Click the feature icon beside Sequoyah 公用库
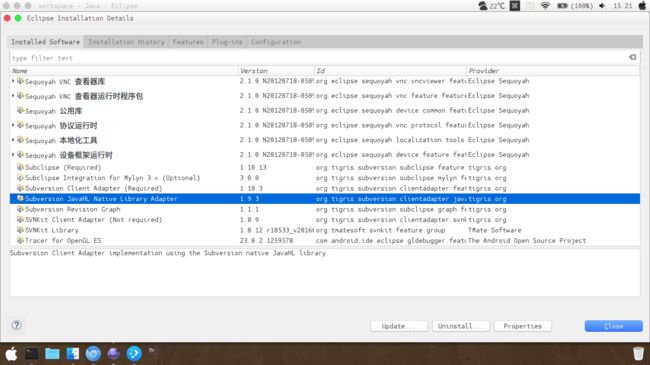Image resolution: width=650 pixels, height=365 pixels. click(20, 110)
